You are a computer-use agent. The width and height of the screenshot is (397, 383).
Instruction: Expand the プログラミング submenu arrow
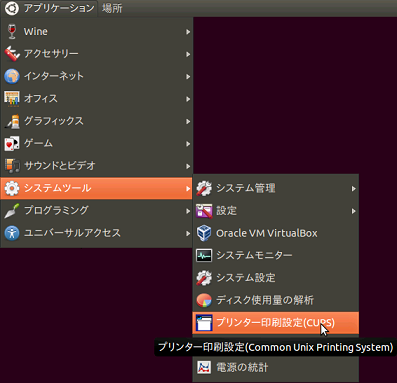(188, 211)
